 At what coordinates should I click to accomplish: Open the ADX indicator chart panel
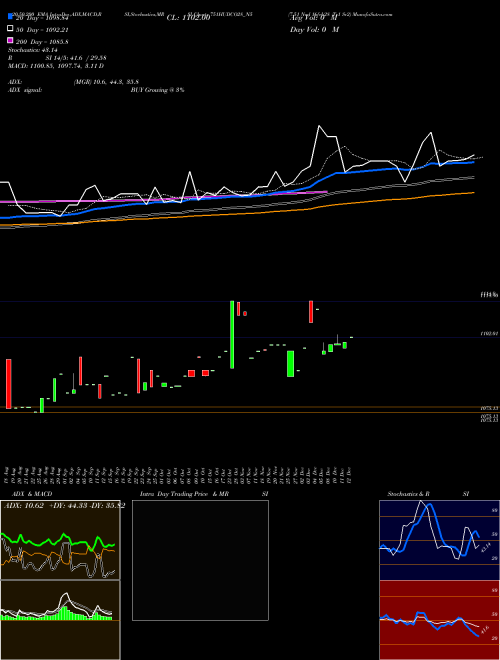tap(60, 540)
